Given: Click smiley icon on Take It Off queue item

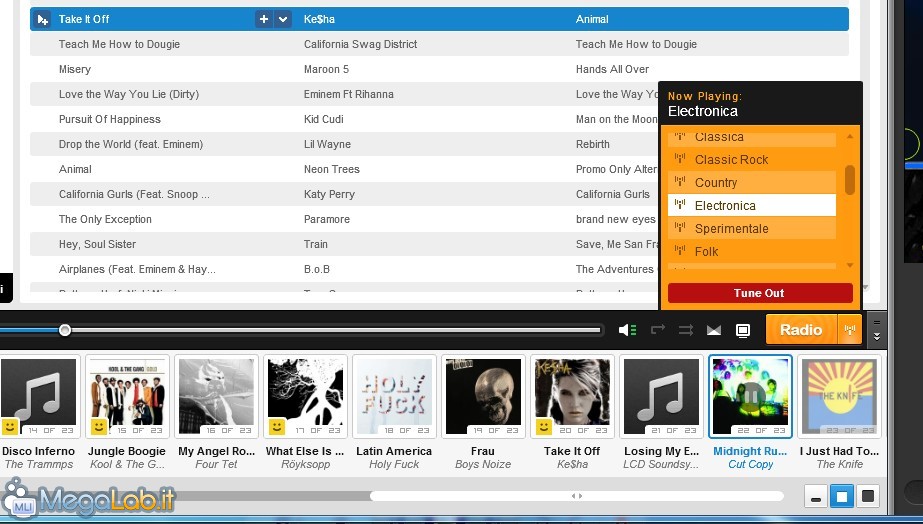Looking at the screenshot, I should click(543, 426).
